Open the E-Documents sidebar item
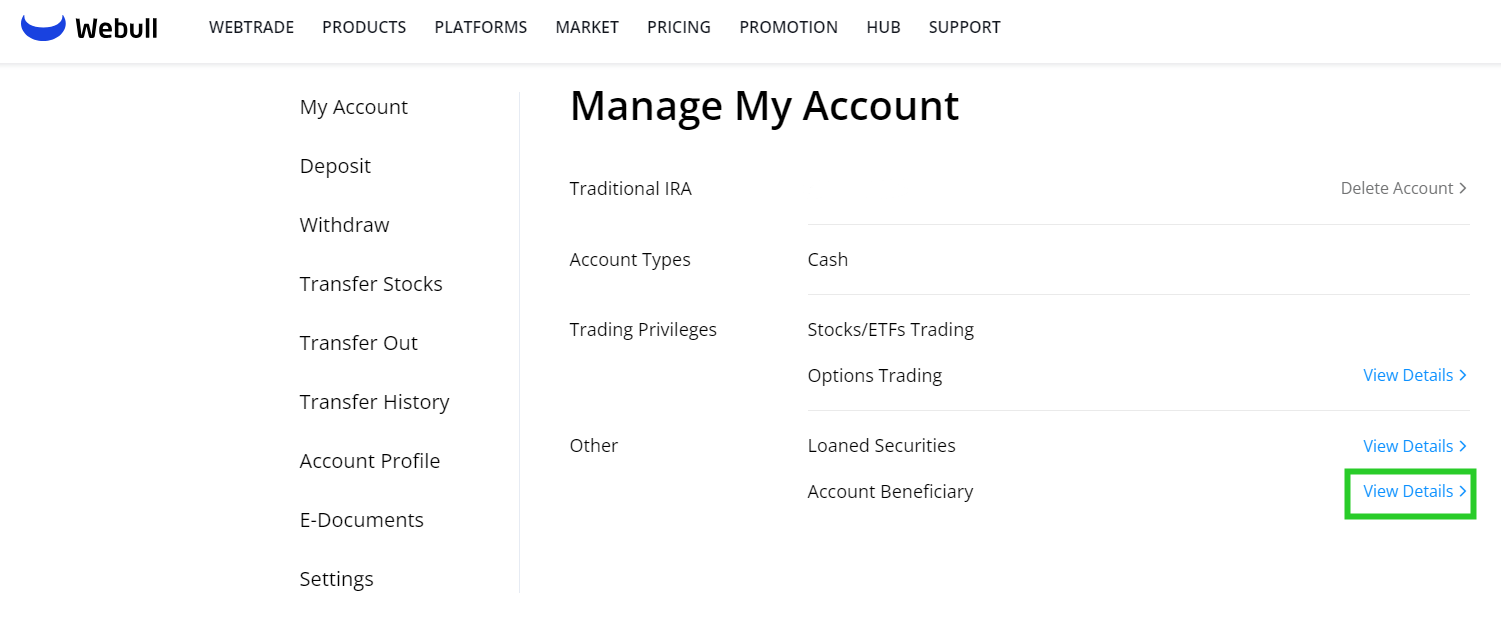The height and width of the screenshot is (617, 1501). [x=362, y=520]
